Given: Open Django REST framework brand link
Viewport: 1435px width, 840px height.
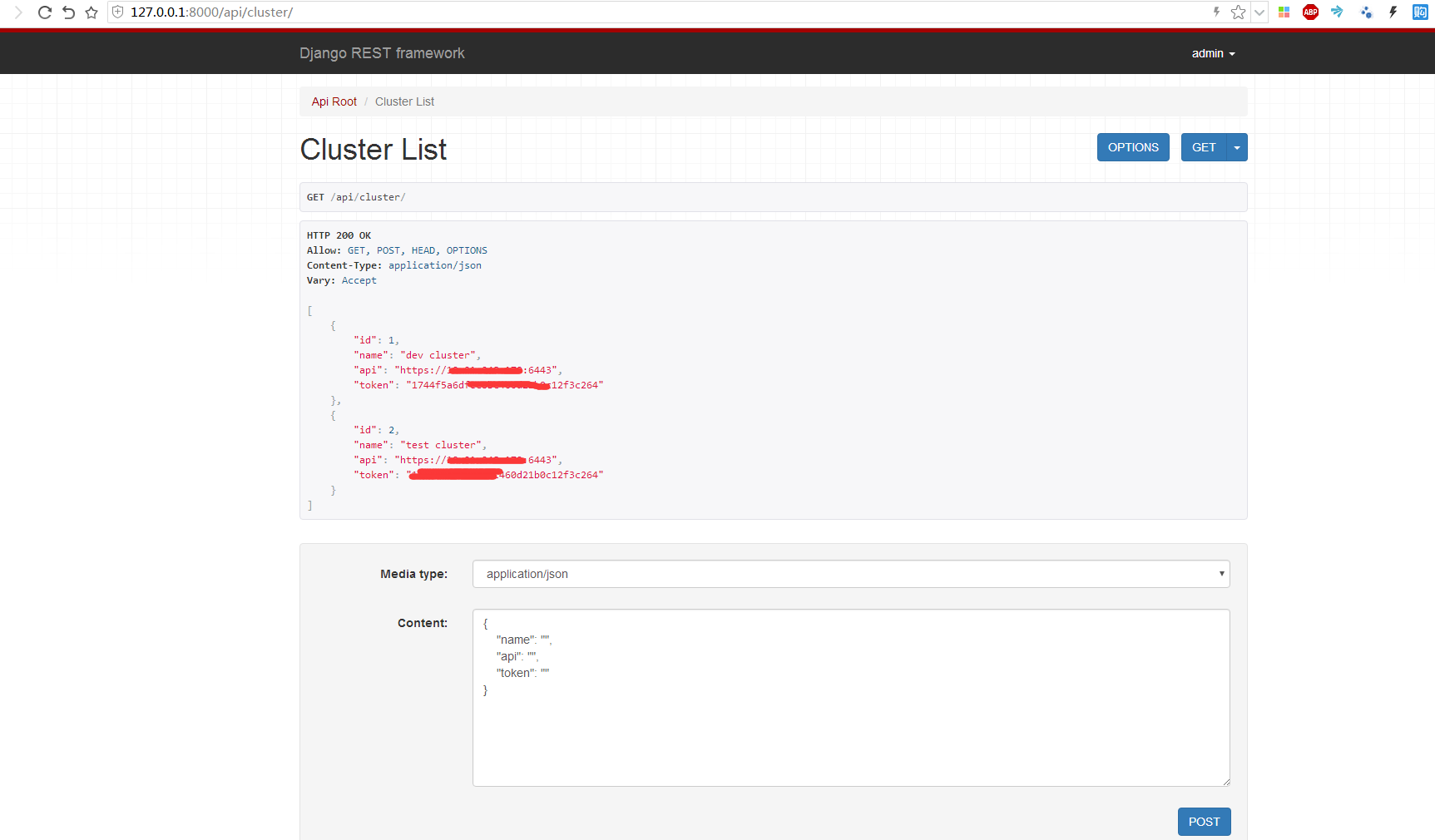Looking at the screenshot, I should click(382, 53).
